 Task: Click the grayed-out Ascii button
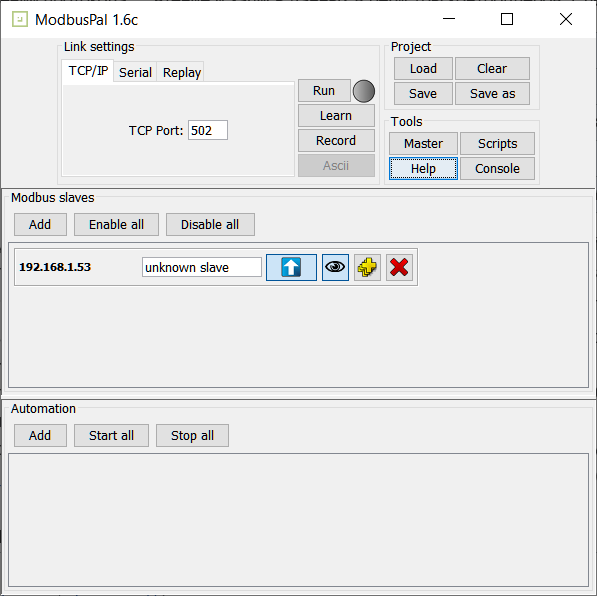pos(336,166)
